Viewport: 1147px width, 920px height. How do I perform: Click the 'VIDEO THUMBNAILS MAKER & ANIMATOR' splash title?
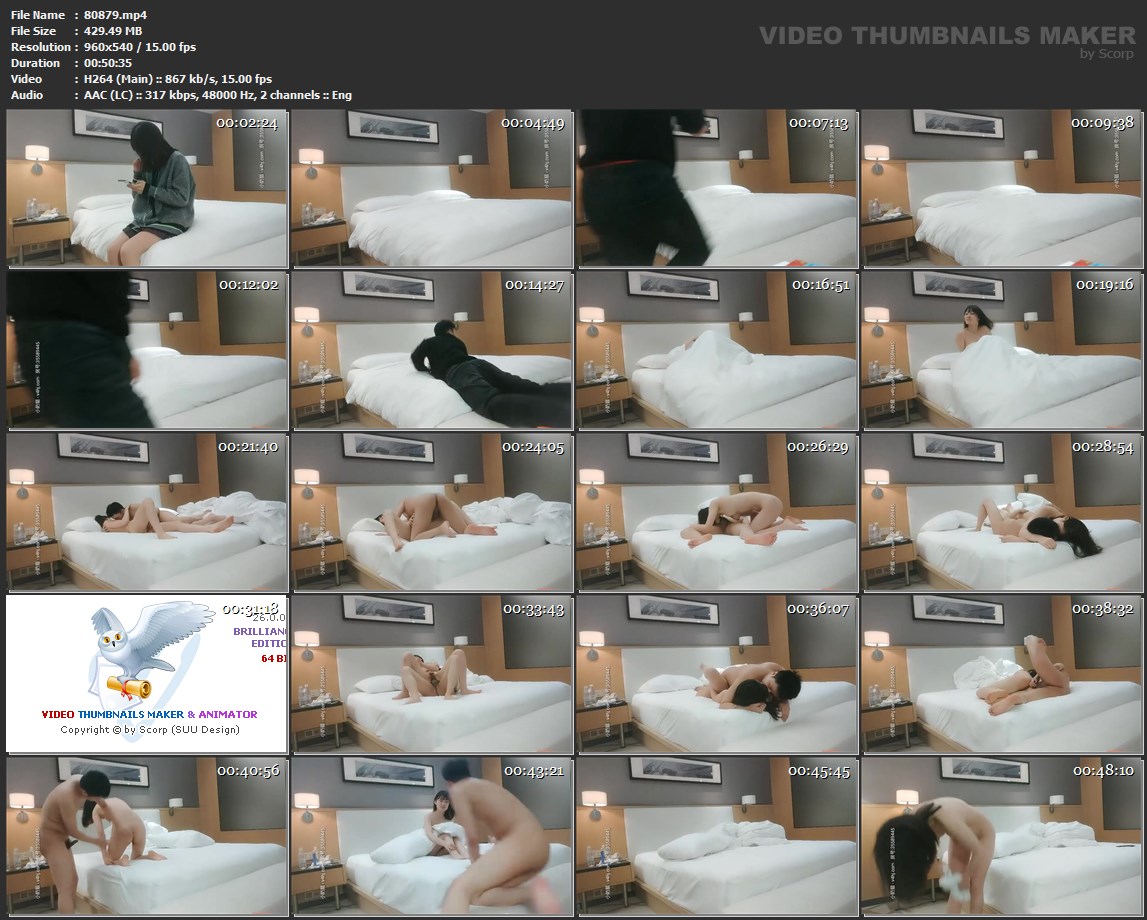(x=149, y=714)
